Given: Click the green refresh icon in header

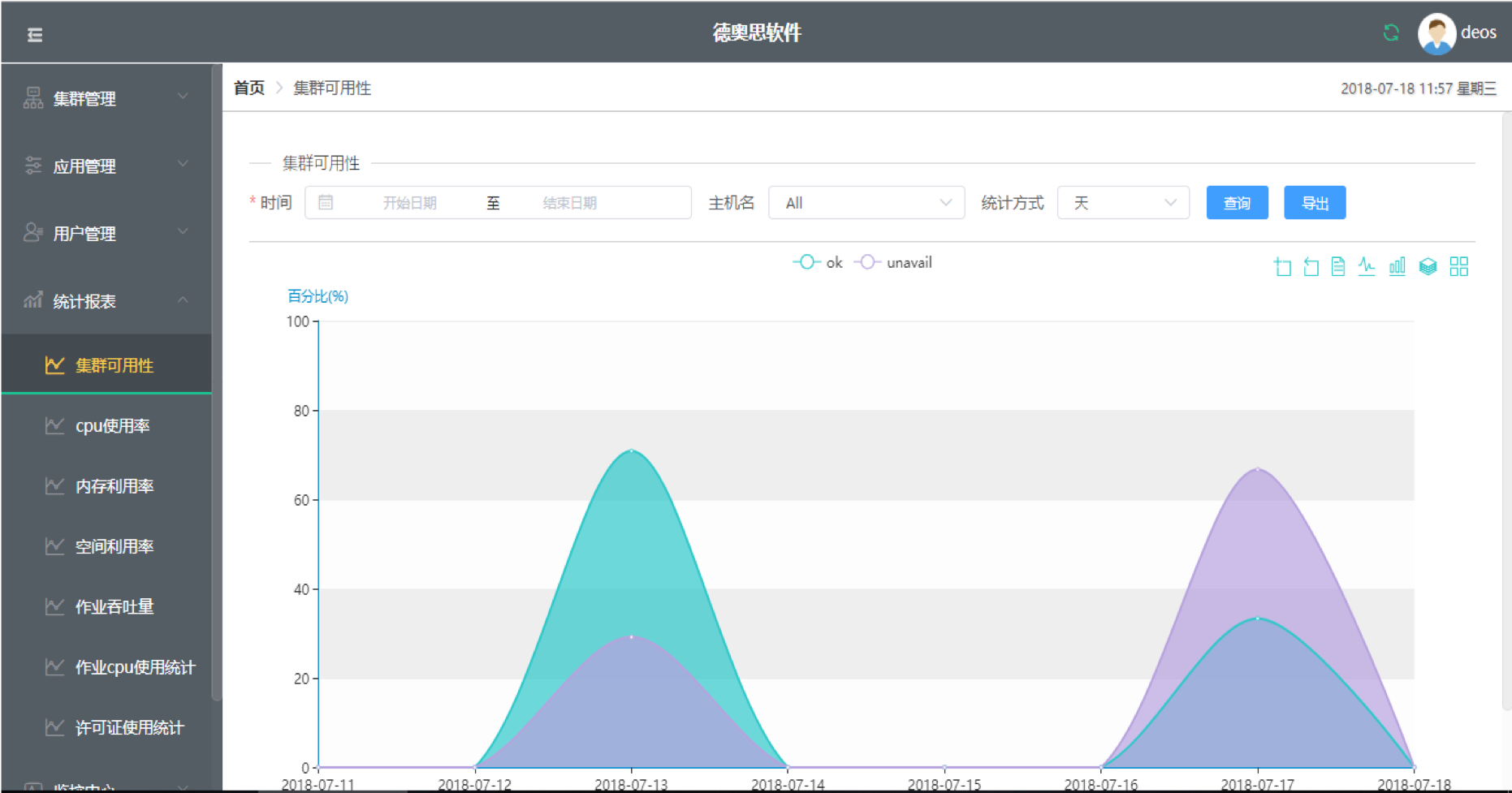Looking at the screenshot, I should tap(1391, 32).
